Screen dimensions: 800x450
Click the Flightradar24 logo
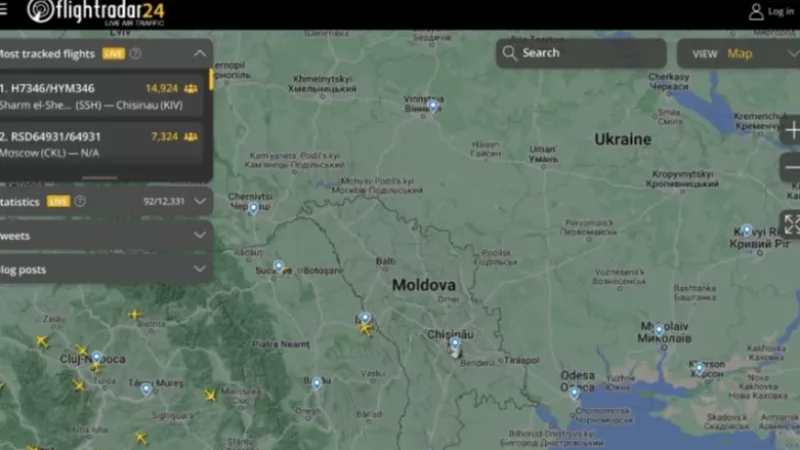[96, 13]
